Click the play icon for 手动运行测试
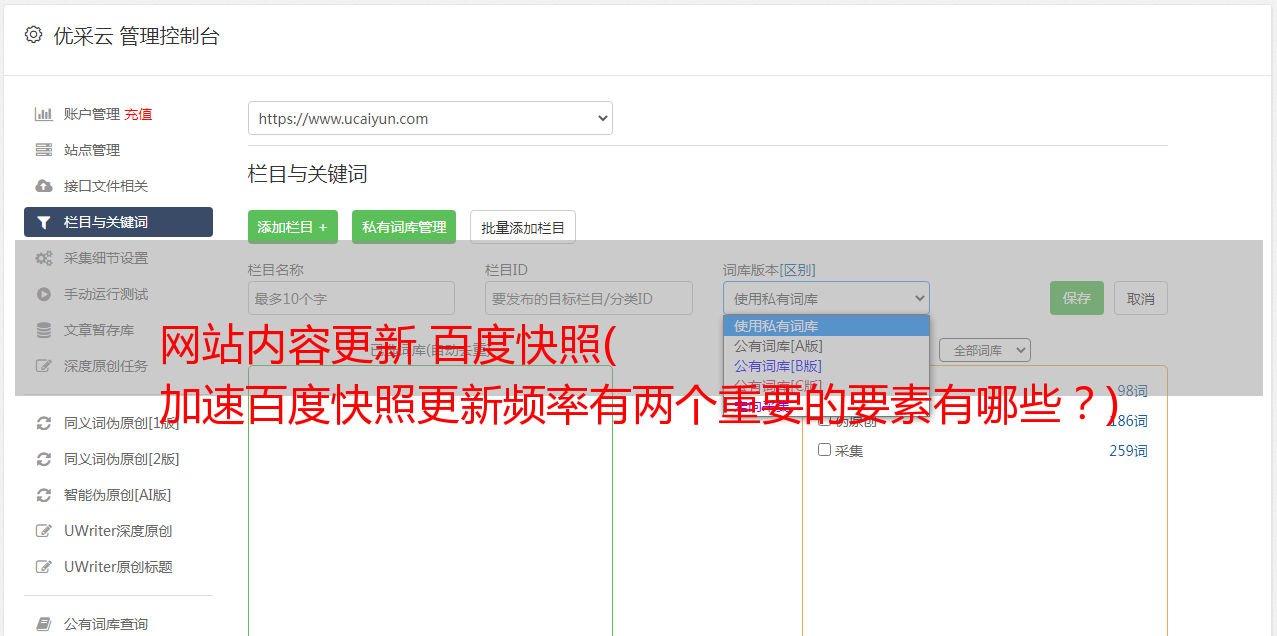 (x=44, y=294)
